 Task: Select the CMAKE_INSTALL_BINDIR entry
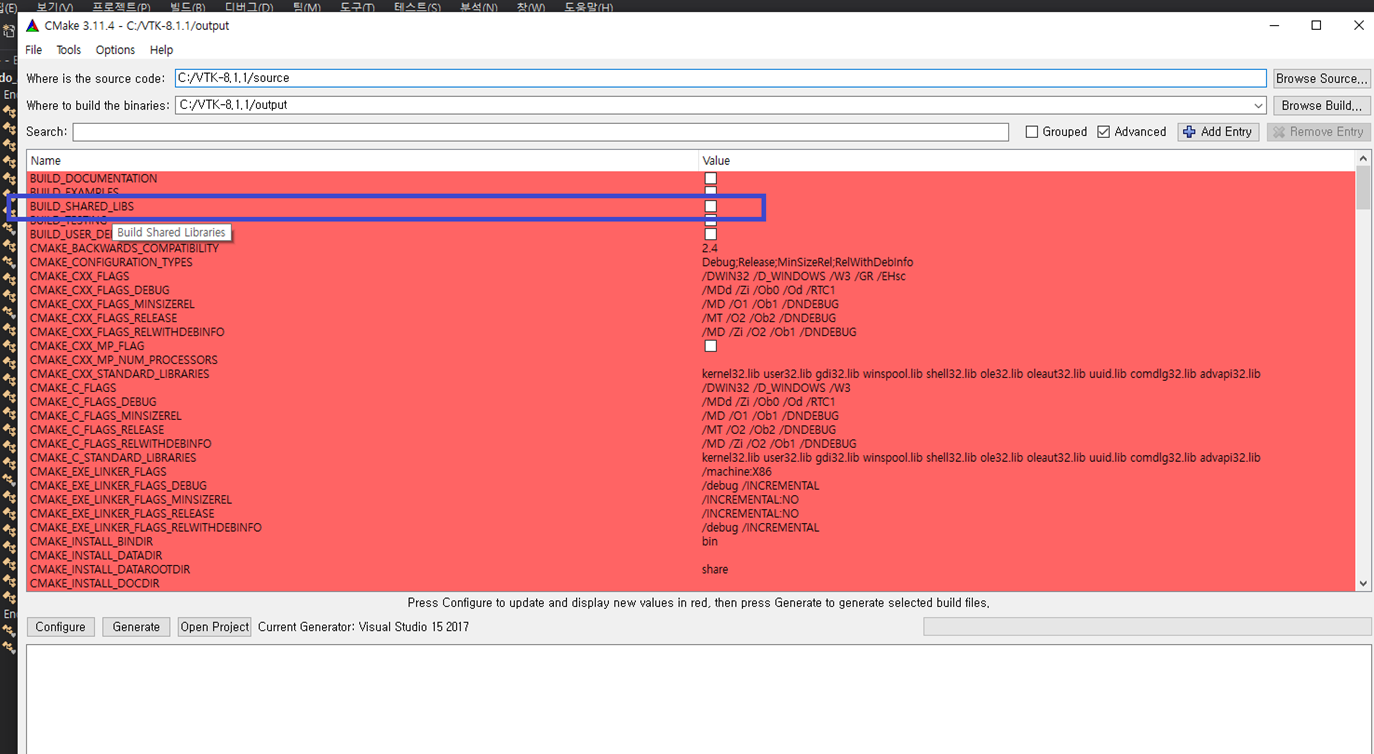point(91,542)
